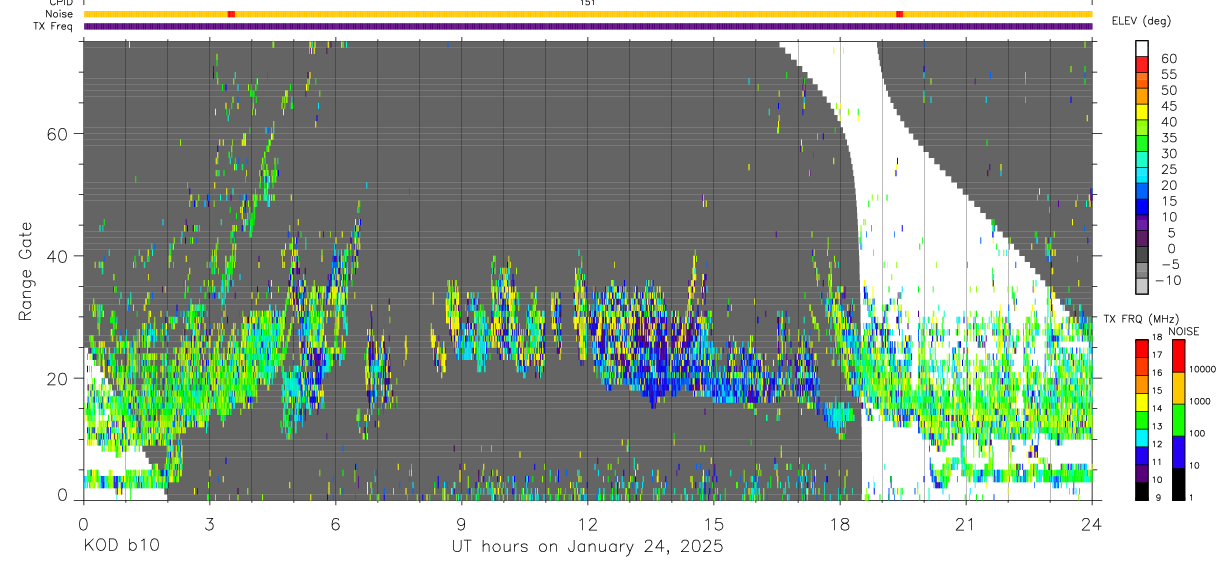Click the CPID value '151'
The width and height of the screenshot is (1228, 567).
(x=587, y=4)
